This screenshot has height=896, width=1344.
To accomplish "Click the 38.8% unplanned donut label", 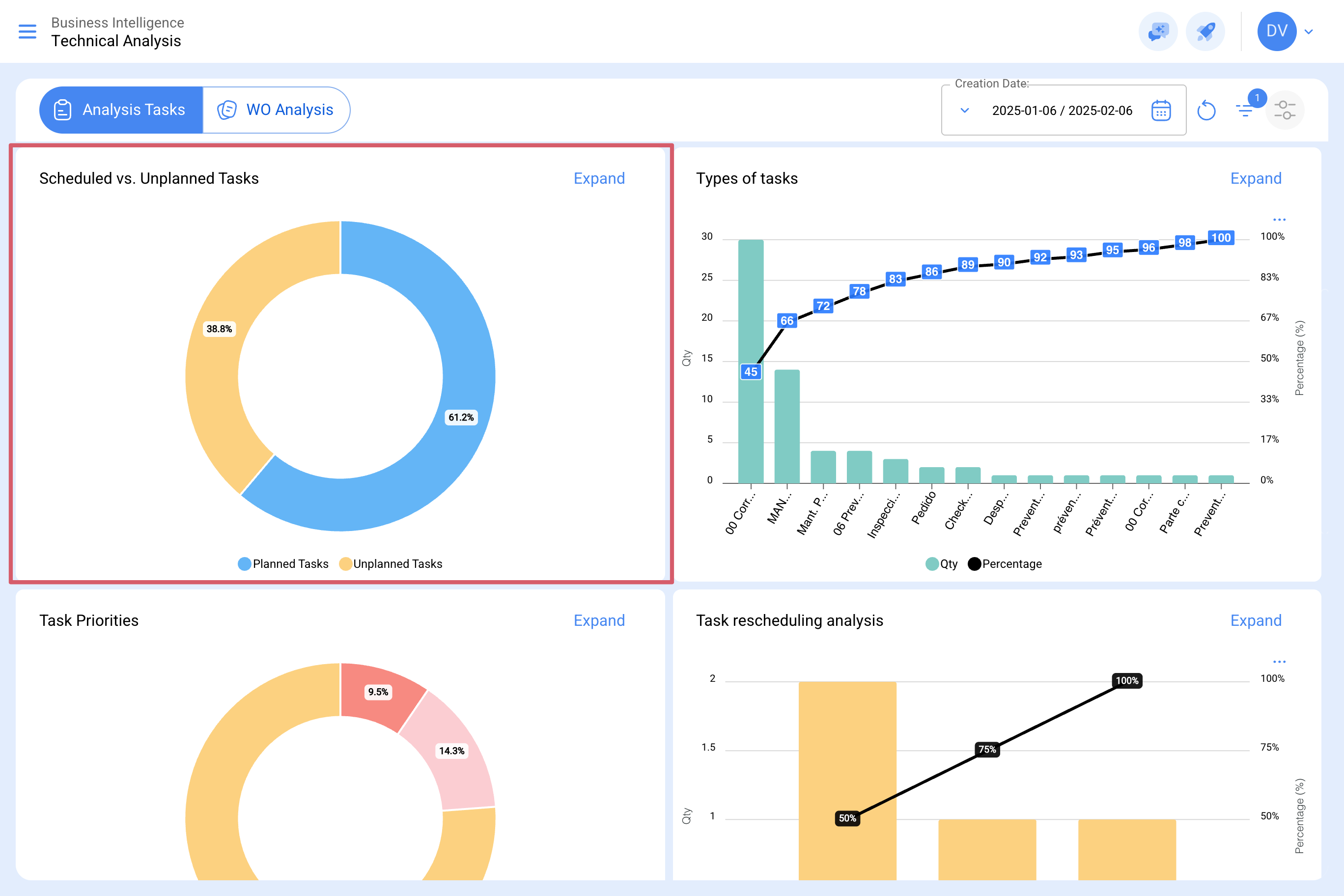I will (x=220, y=329).
